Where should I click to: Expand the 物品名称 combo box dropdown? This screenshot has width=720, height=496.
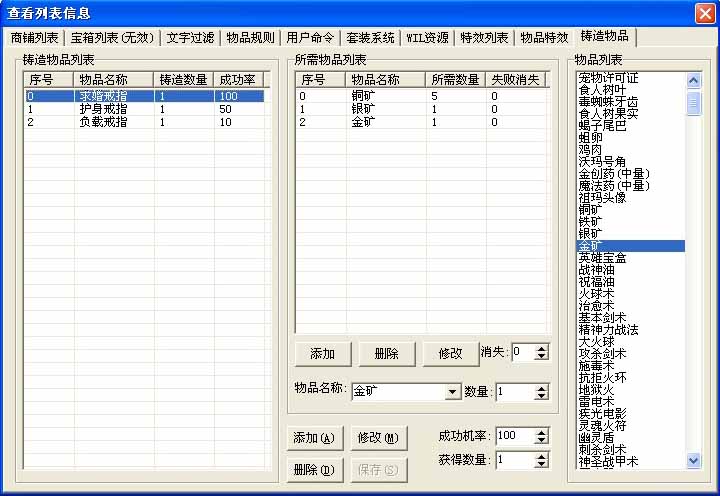pyautogui.click(x=453, y=392)
